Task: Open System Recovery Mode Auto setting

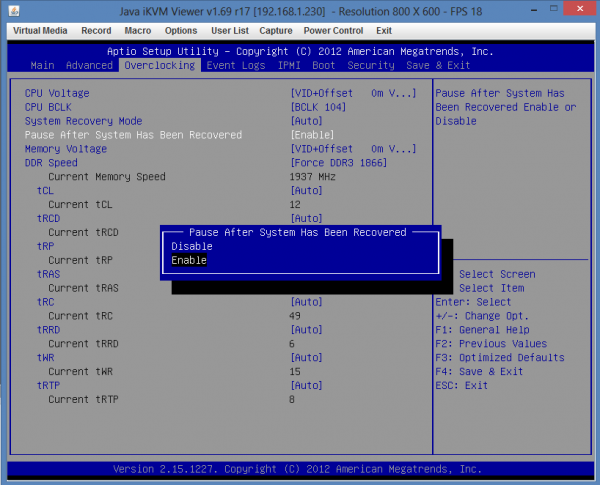Action: point(306,121)
